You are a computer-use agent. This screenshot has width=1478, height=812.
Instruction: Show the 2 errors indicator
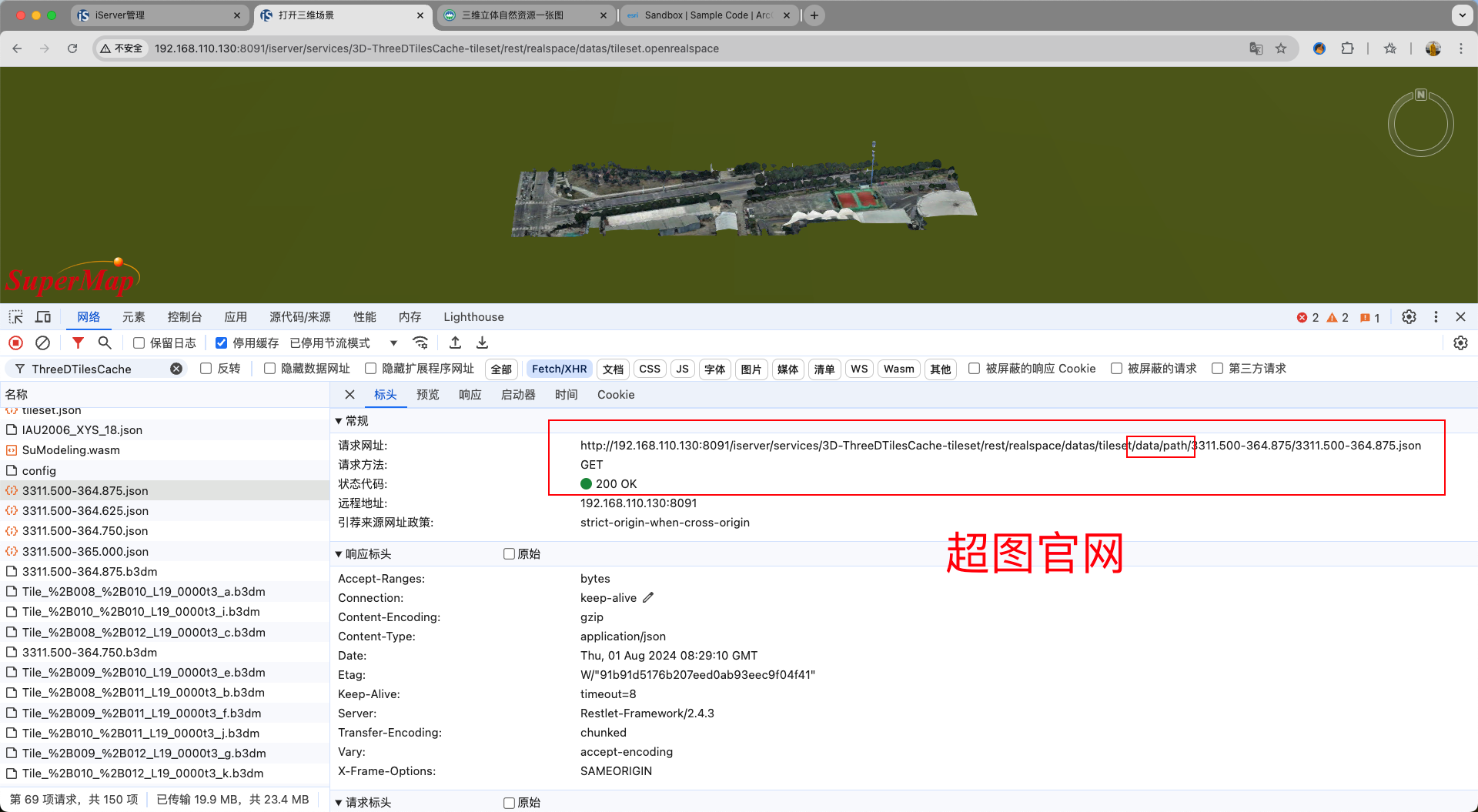click(1308, 318)
